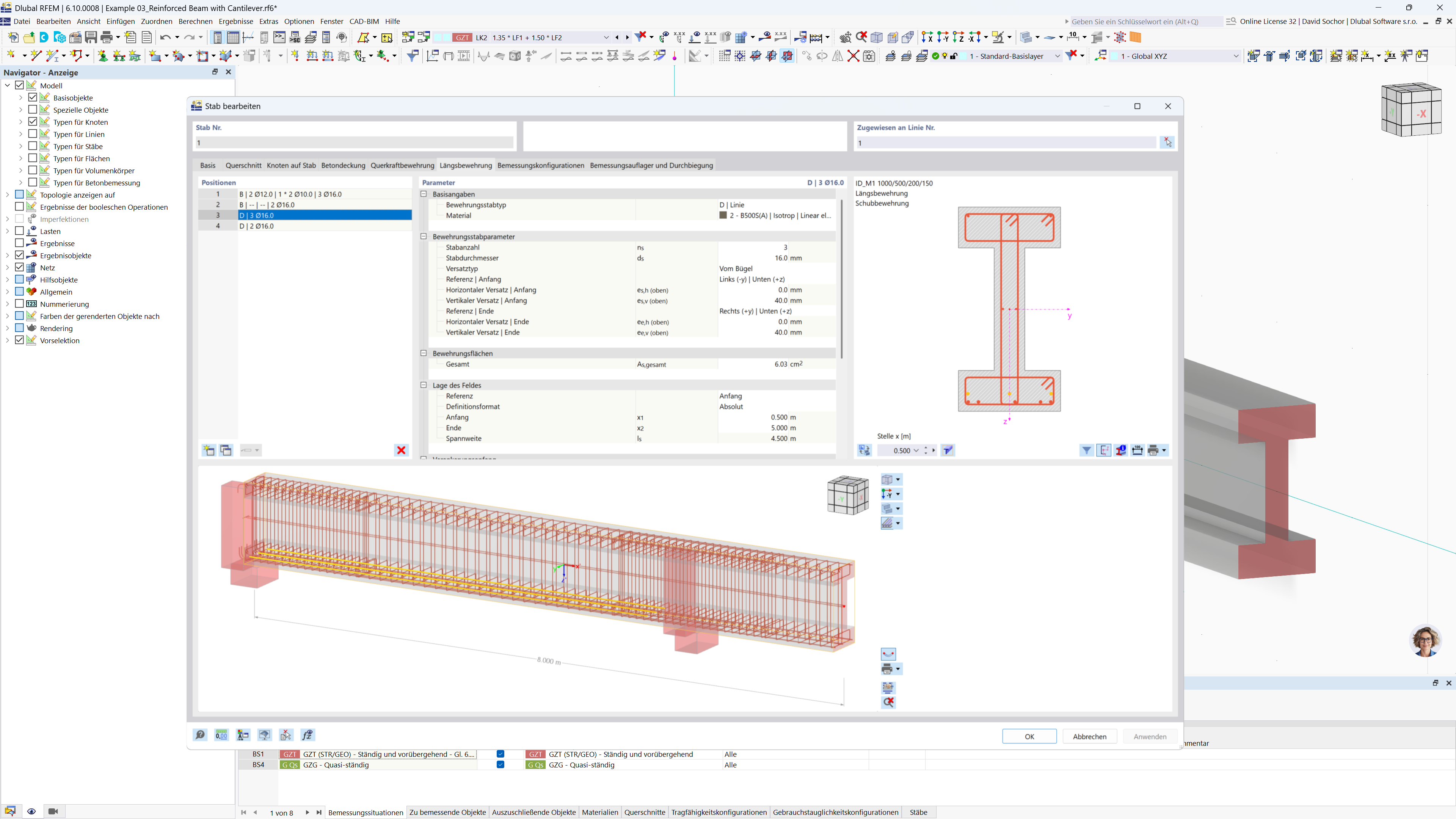This screenshot has width=1456, height=819.
Task: Switch to the Querkraftbewehrung tab
Action: tap(402, 165)
